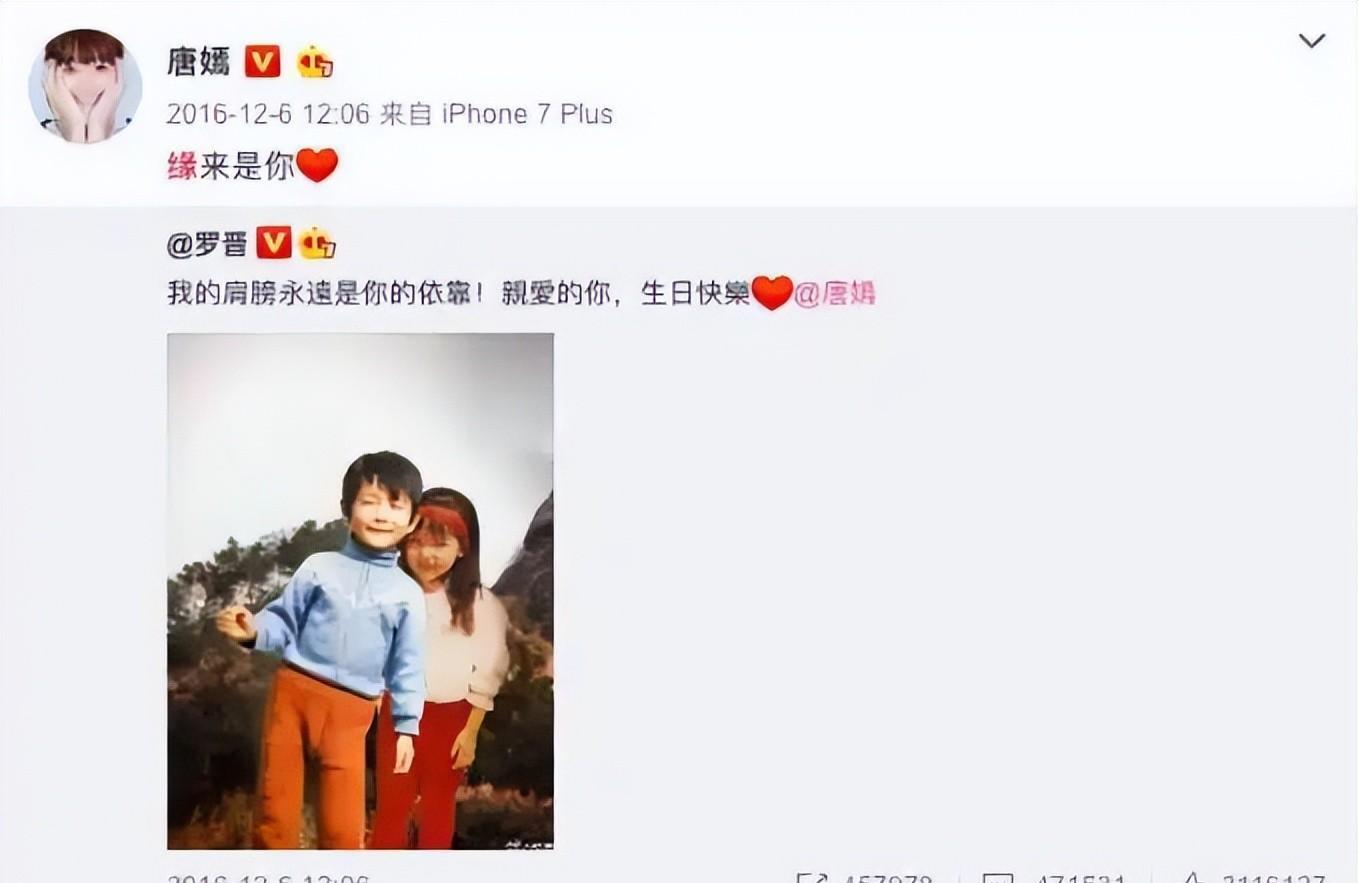1358x883 pixels.
Task: Click the pink @唐嫣 mention in reposted text
Action: (x=835, y=295)
